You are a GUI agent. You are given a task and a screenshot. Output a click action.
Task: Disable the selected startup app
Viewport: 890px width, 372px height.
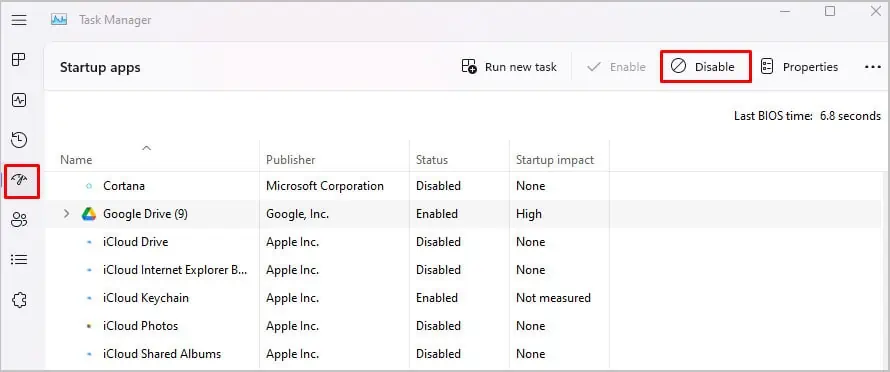point(706,67)
